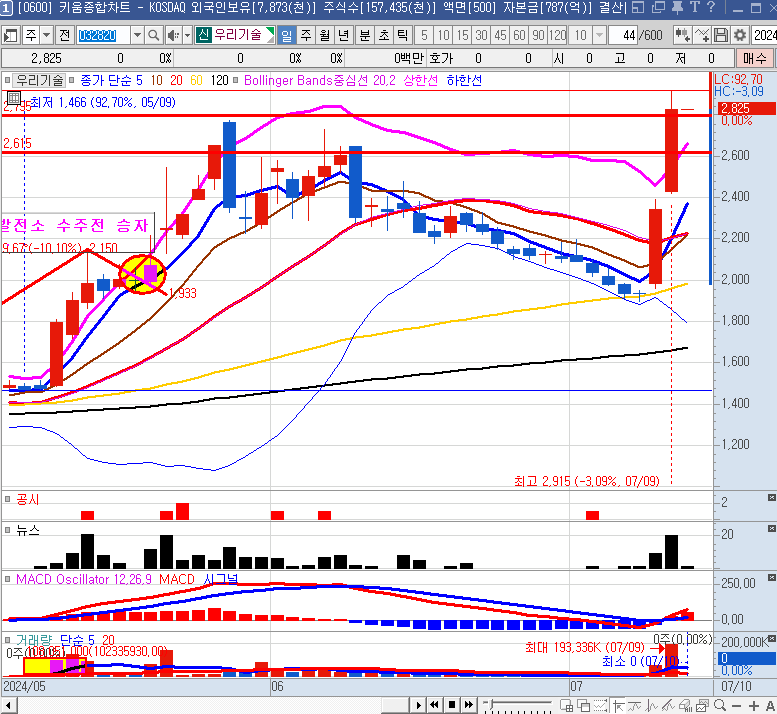This screenshot has height=714, width=777.
Task: Click the red 매수 buy button
Action: coord(753,58)
